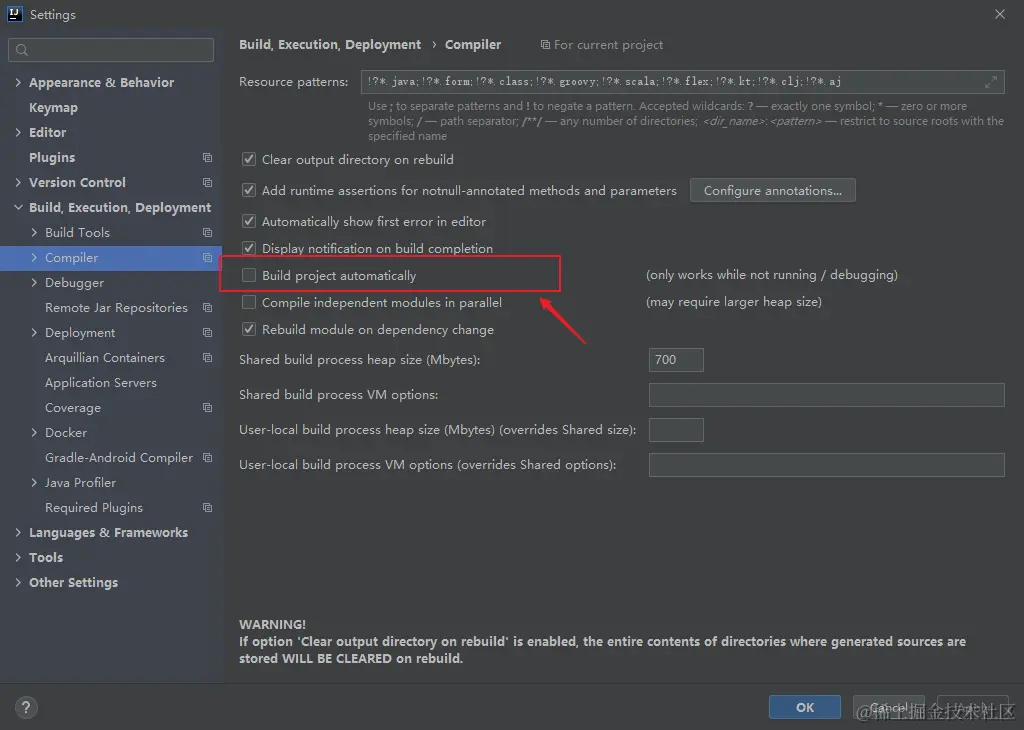Click project-level icon next to Version Control
This screenshot has height=730, width=1024.
point(207,182)
